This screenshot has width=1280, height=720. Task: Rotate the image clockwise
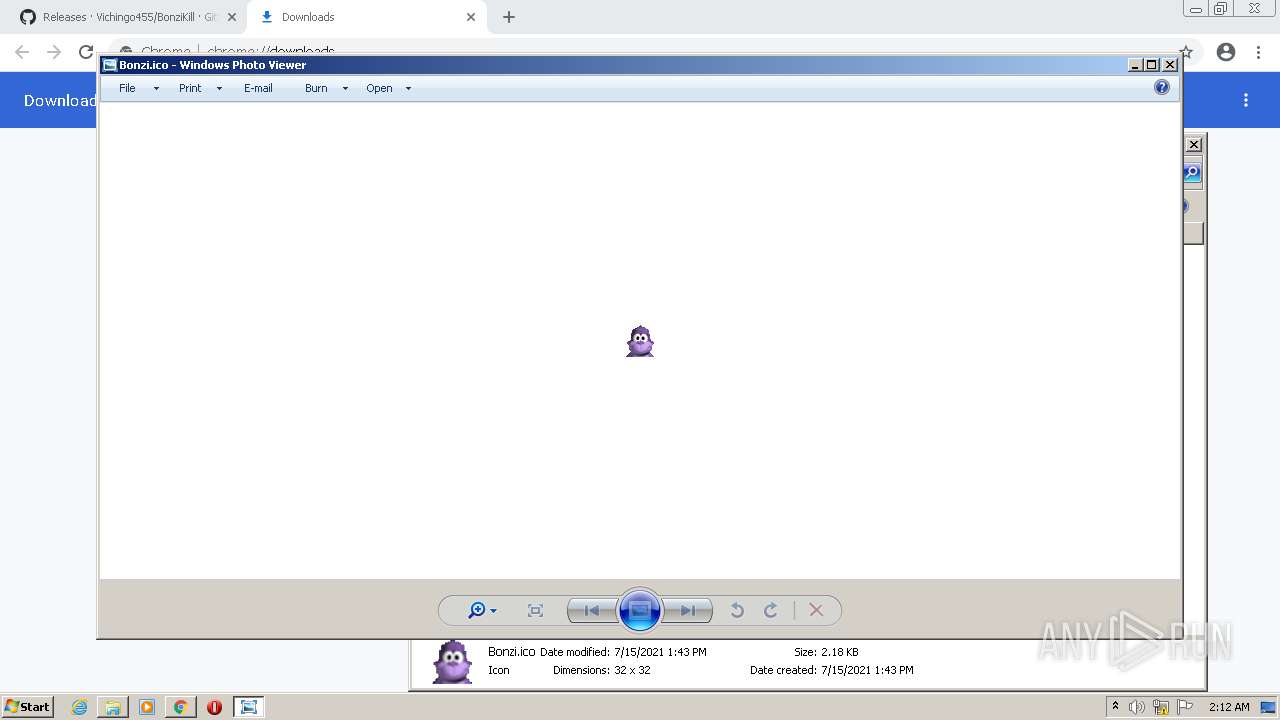[771, 610]
